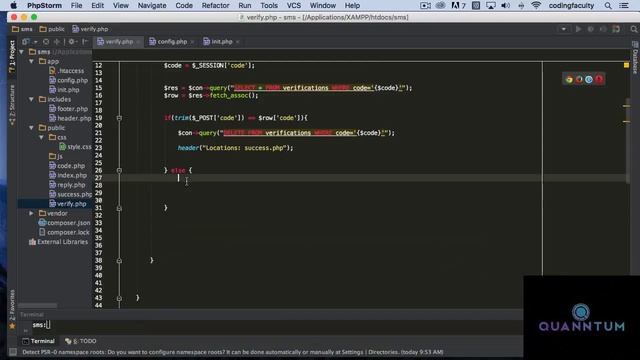
Task: Open the Opera browser preview icon
Action: tap(599, 80)
